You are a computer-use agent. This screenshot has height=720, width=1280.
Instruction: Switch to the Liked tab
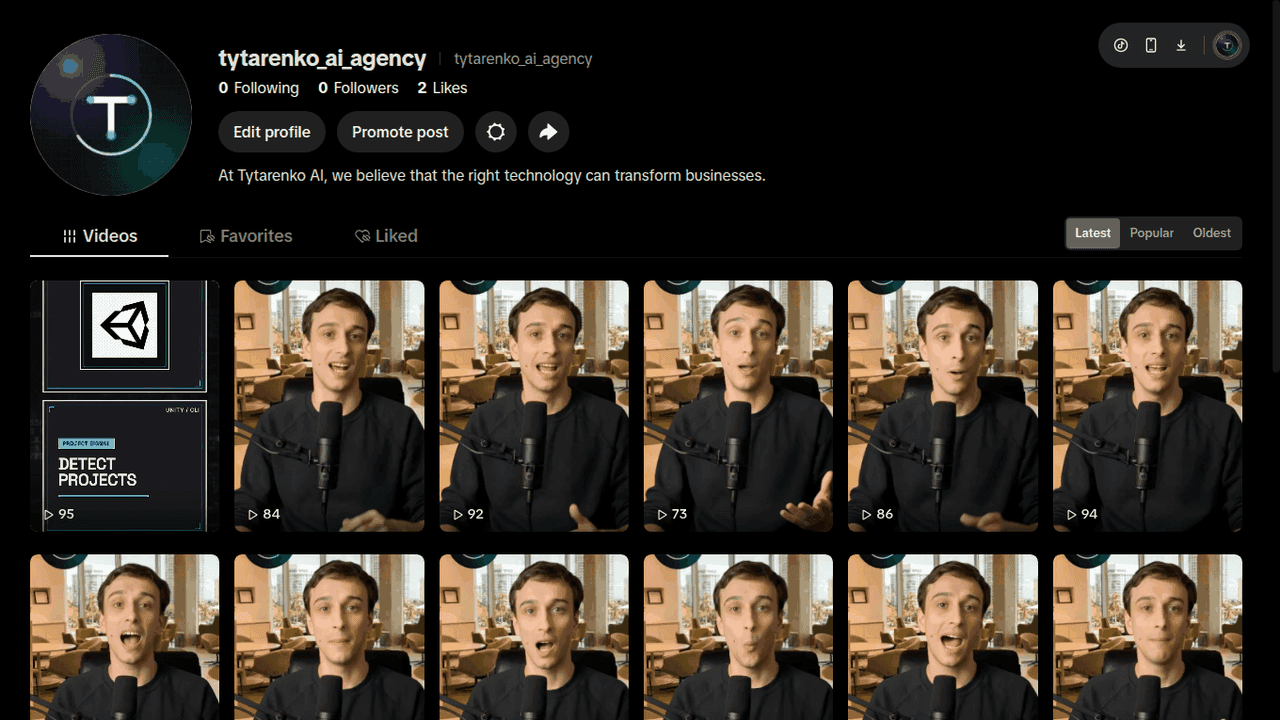click(386, 236)
